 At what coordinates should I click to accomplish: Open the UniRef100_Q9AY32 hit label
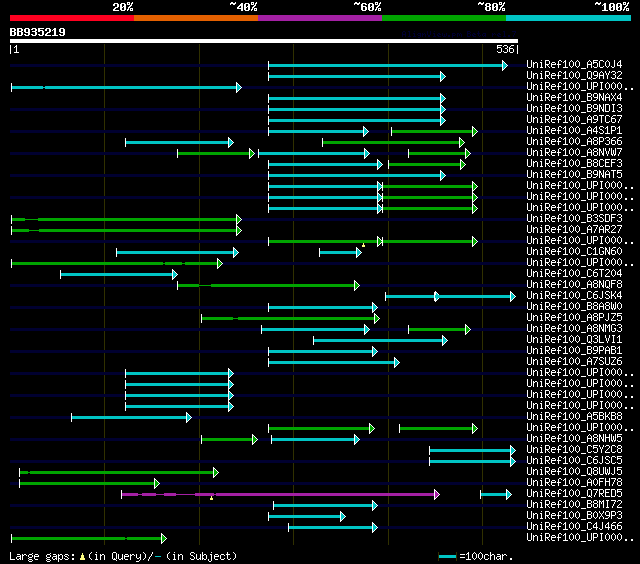(x=574, y=75)
